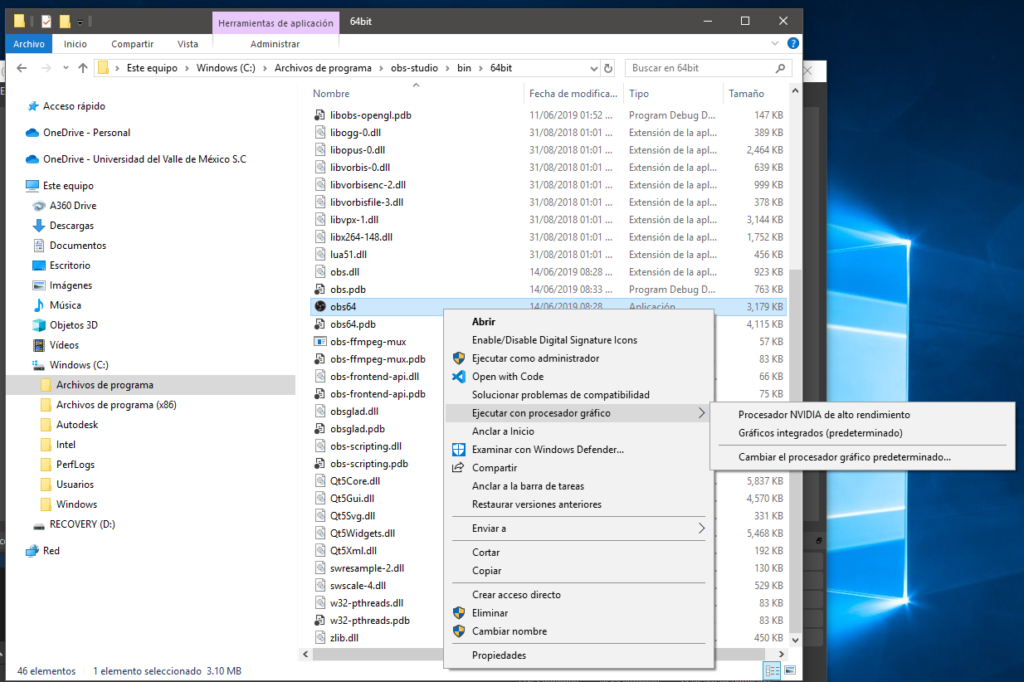Select Archivos de programa (x86) folder
The image size is (1024, 682).
[117, 405]
